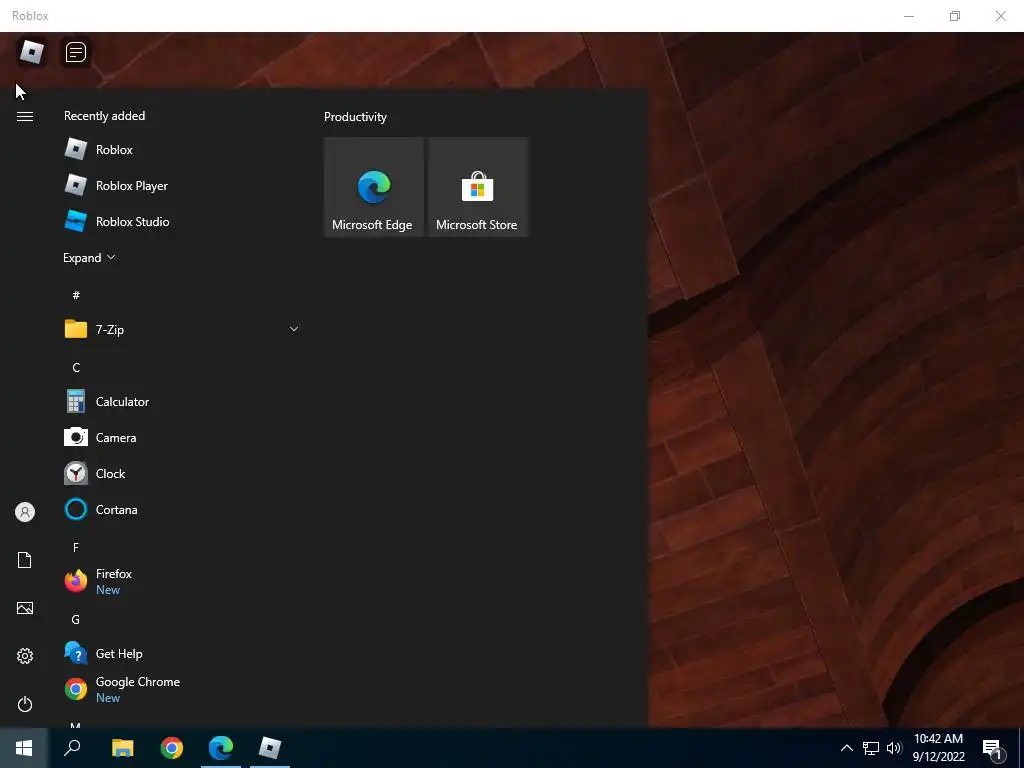Screen dimensions: 1024x768
Task: Launch Cortana
Action: click(182, 509)
